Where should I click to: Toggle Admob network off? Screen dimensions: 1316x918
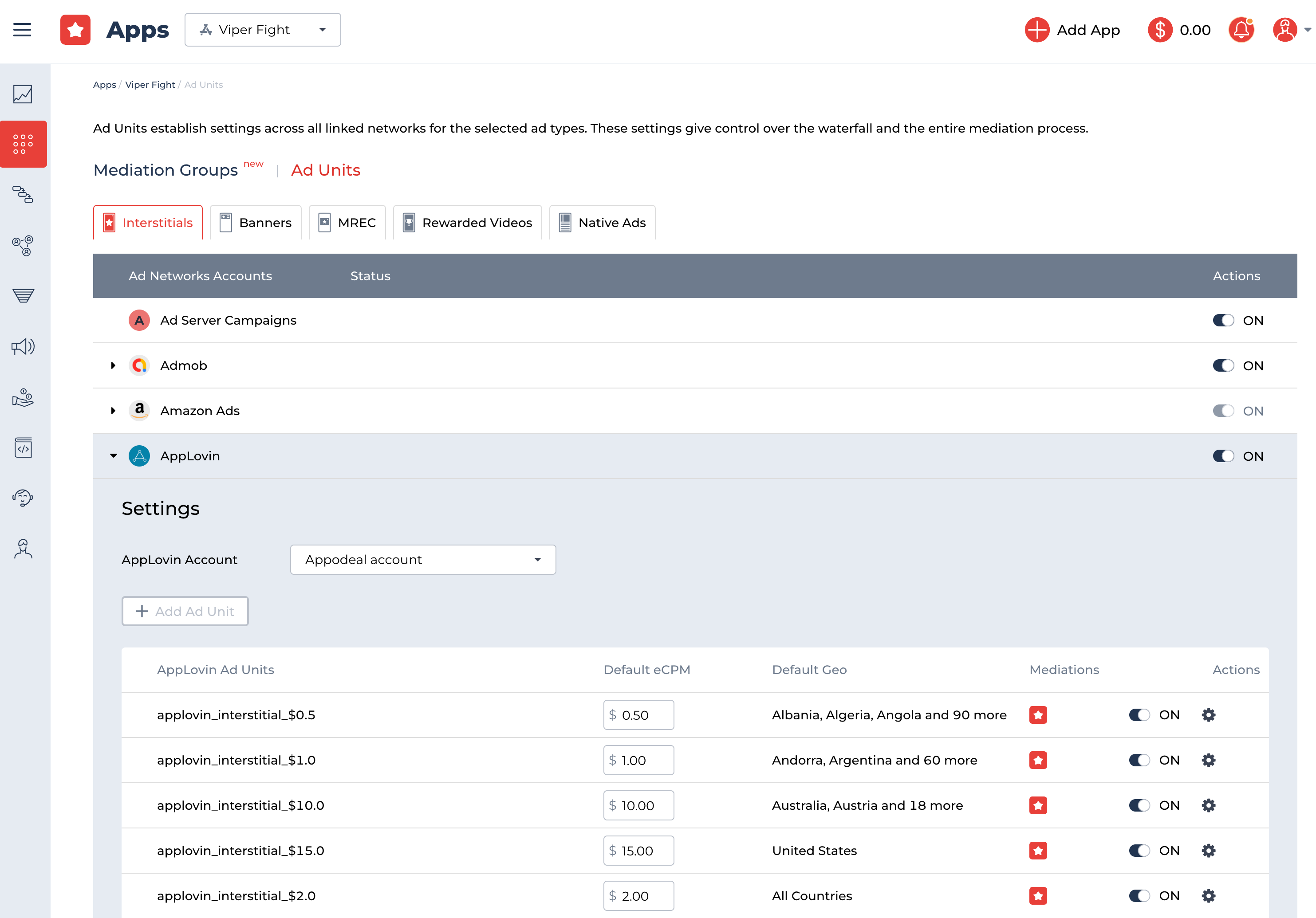point(1223,365)
